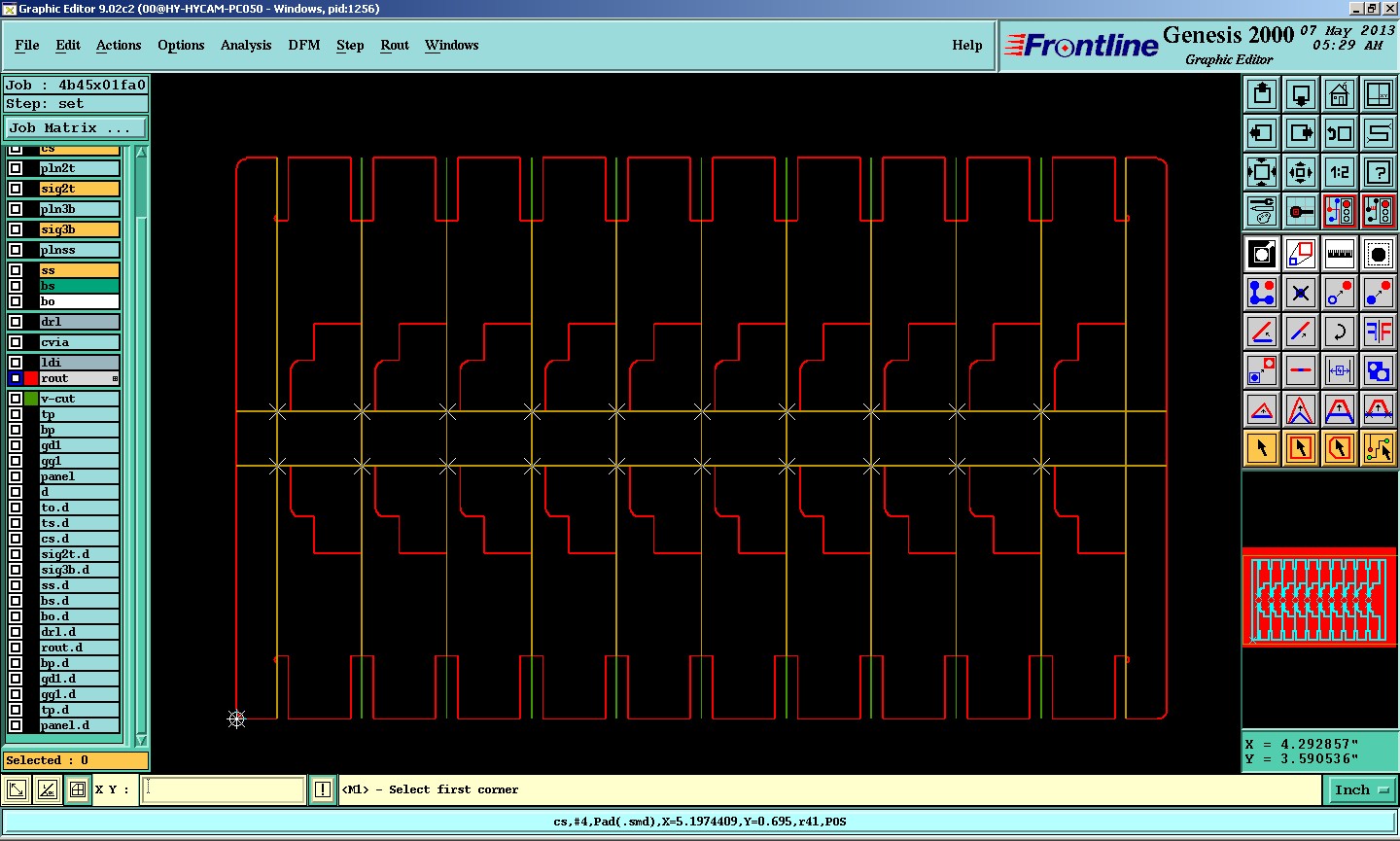Select the bs layer name

point(79,286)
